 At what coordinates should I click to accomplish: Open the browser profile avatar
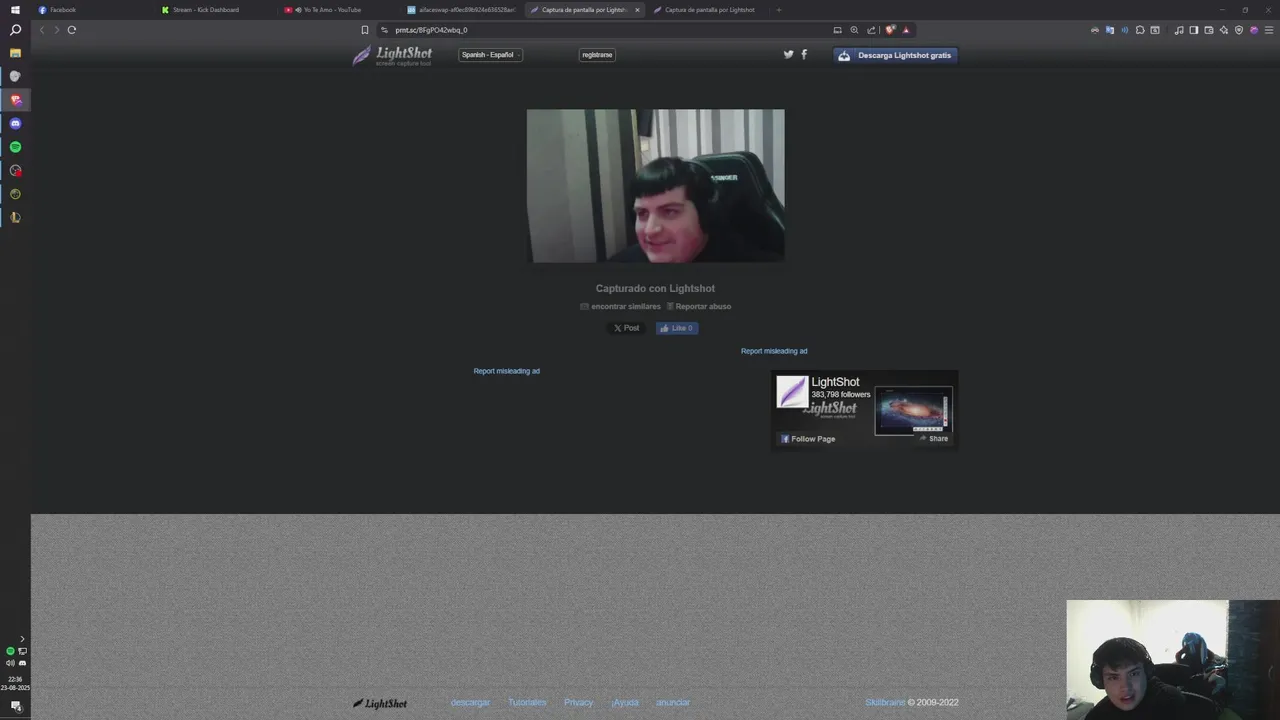(x=1254, y=30)
